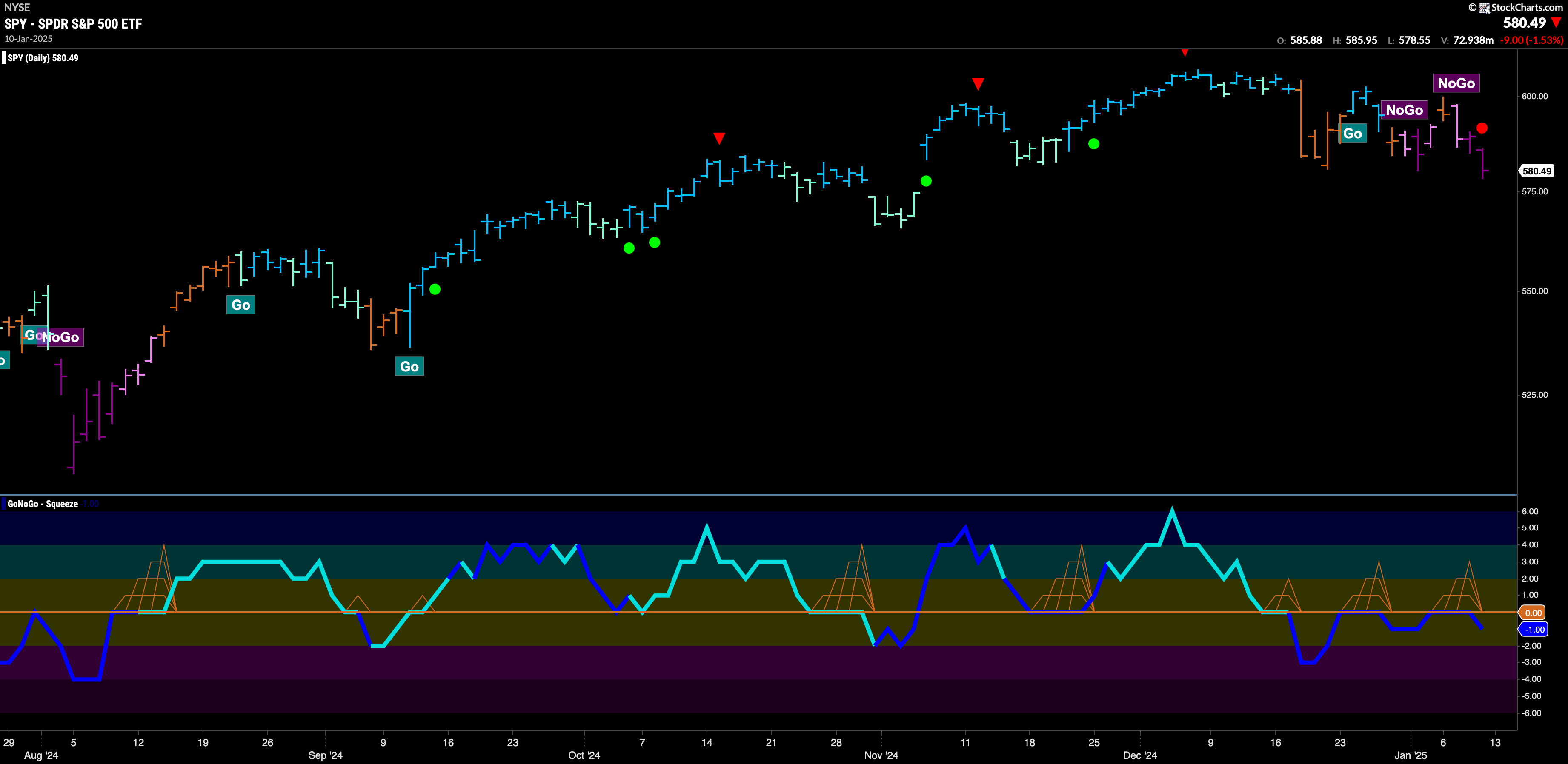Click the NoGo label next to late December bars
The image size is (1568, 764).
pos(1404,110)
